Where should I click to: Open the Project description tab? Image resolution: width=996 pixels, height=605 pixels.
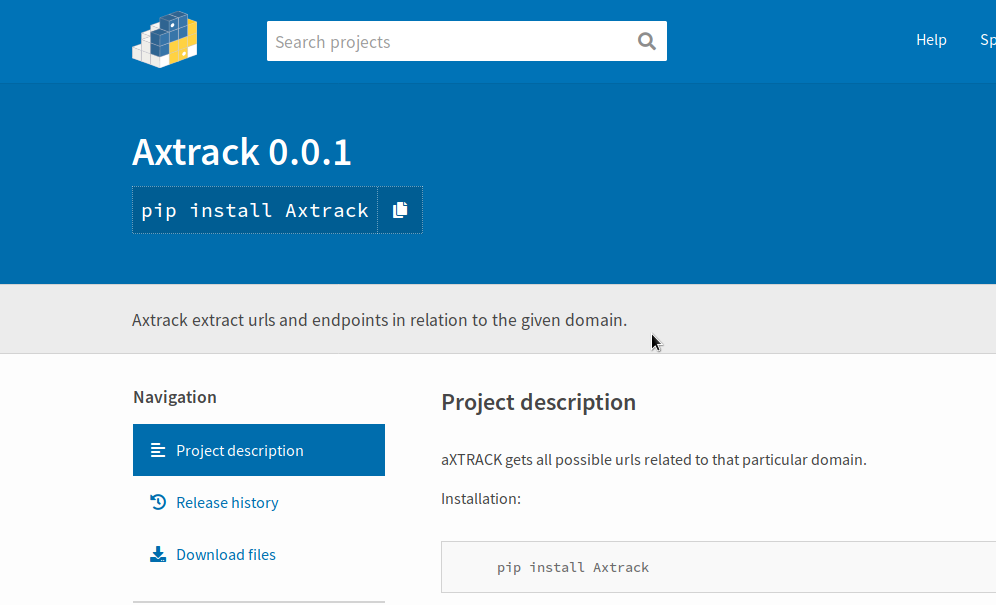click(x=259, y=450)
